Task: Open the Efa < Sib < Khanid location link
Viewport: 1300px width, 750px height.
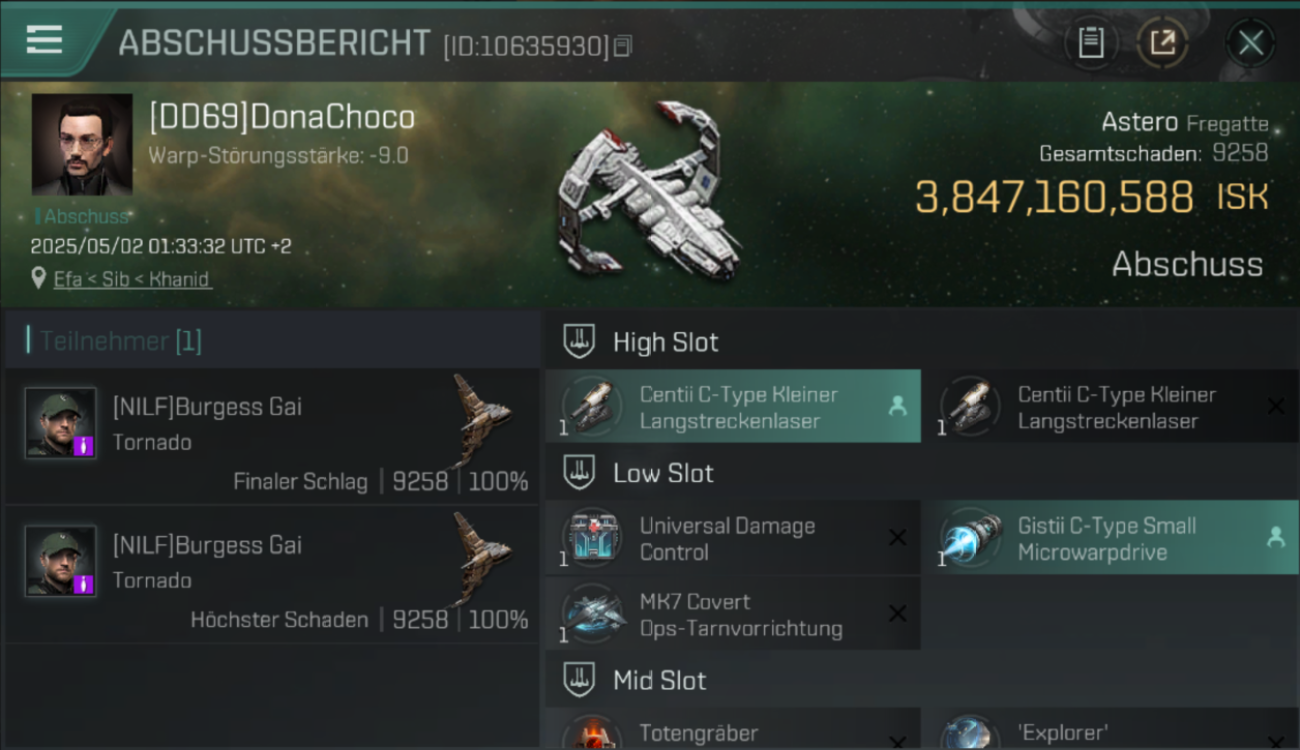Action: click(x=132, y=279)
